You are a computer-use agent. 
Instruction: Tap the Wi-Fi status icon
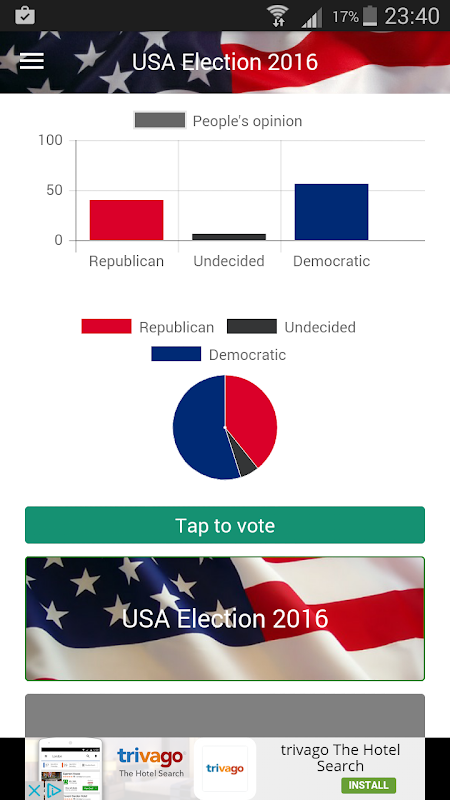(278, 16)
